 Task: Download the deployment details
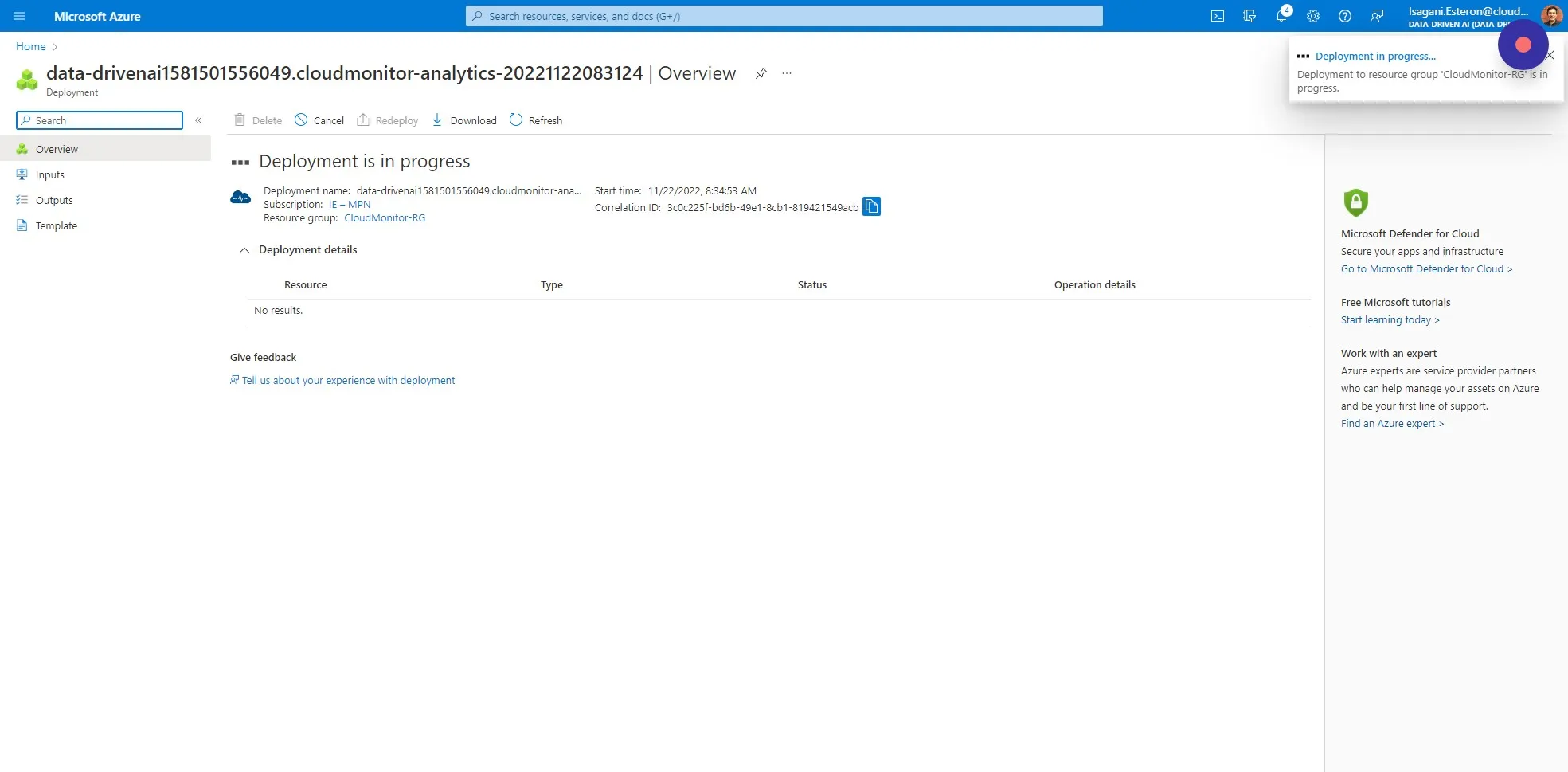click(464, 120)
